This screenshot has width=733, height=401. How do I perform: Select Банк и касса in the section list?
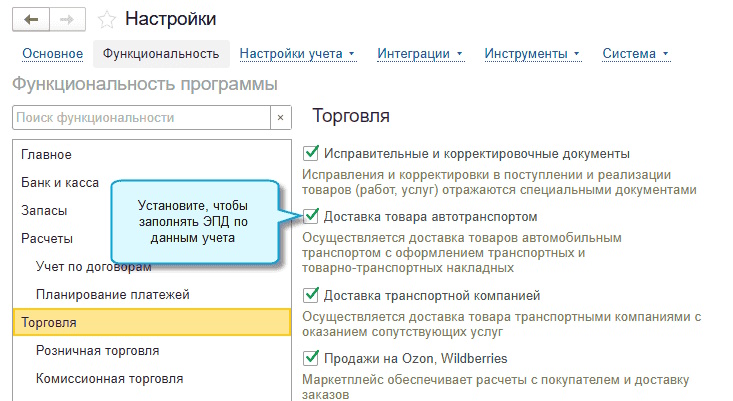[60, 183]
